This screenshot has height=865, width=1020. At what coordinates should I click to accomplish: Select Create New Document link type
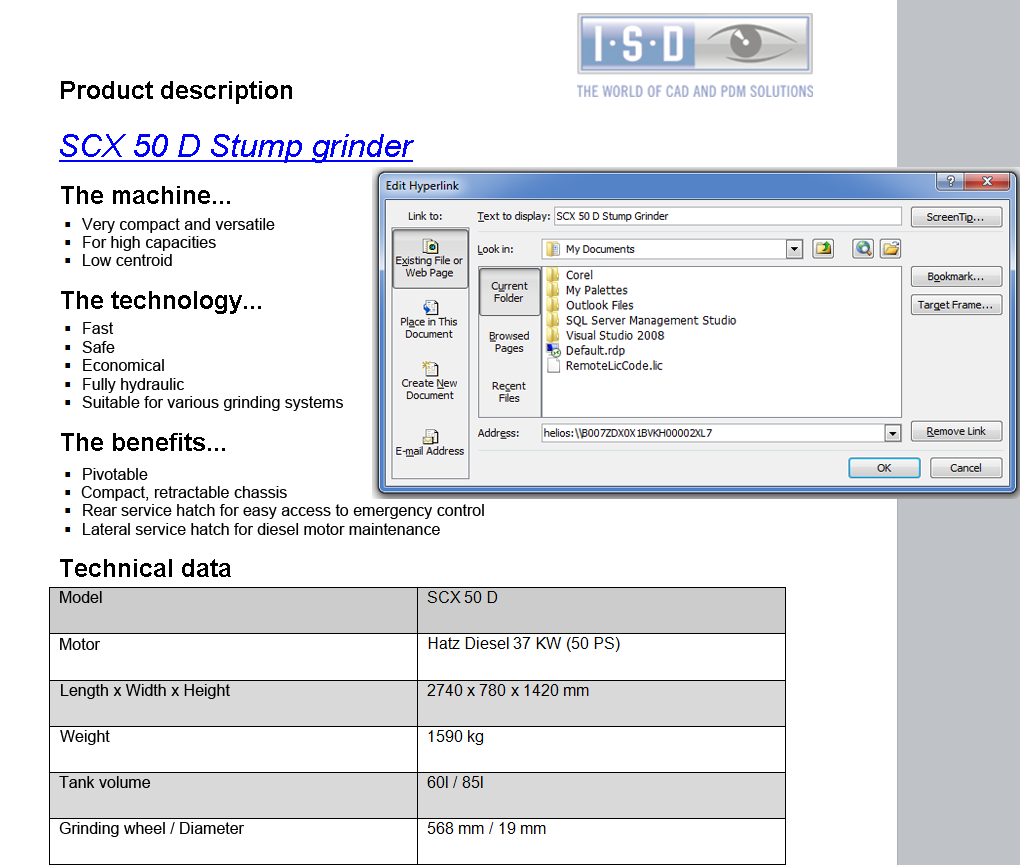click(x=429, y=380)
